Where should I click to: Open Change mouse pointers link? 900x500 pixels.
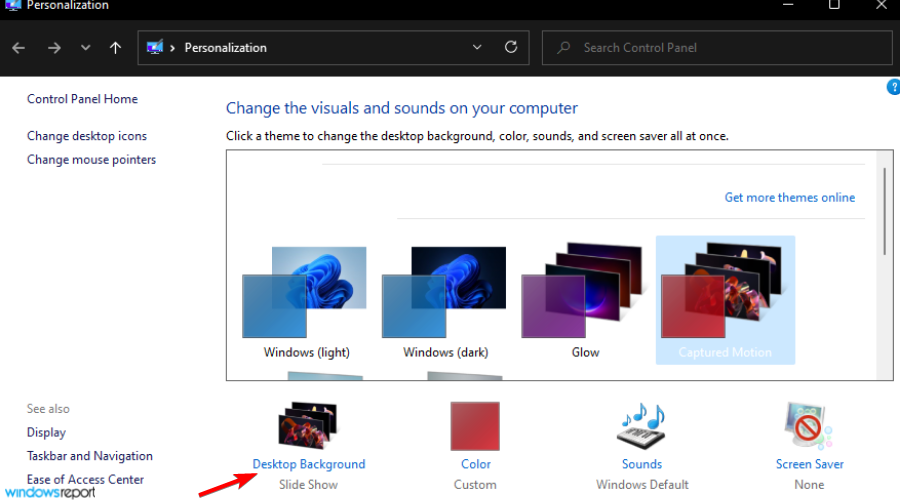coord(91,160)
